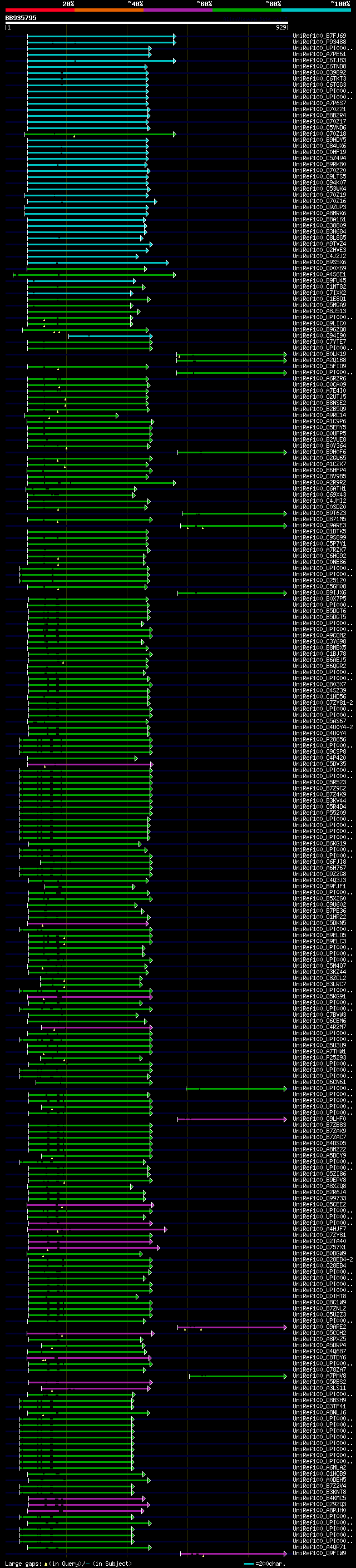Open the query identifier BB935795
This screenshot has width=356, height=1568.
21,18
